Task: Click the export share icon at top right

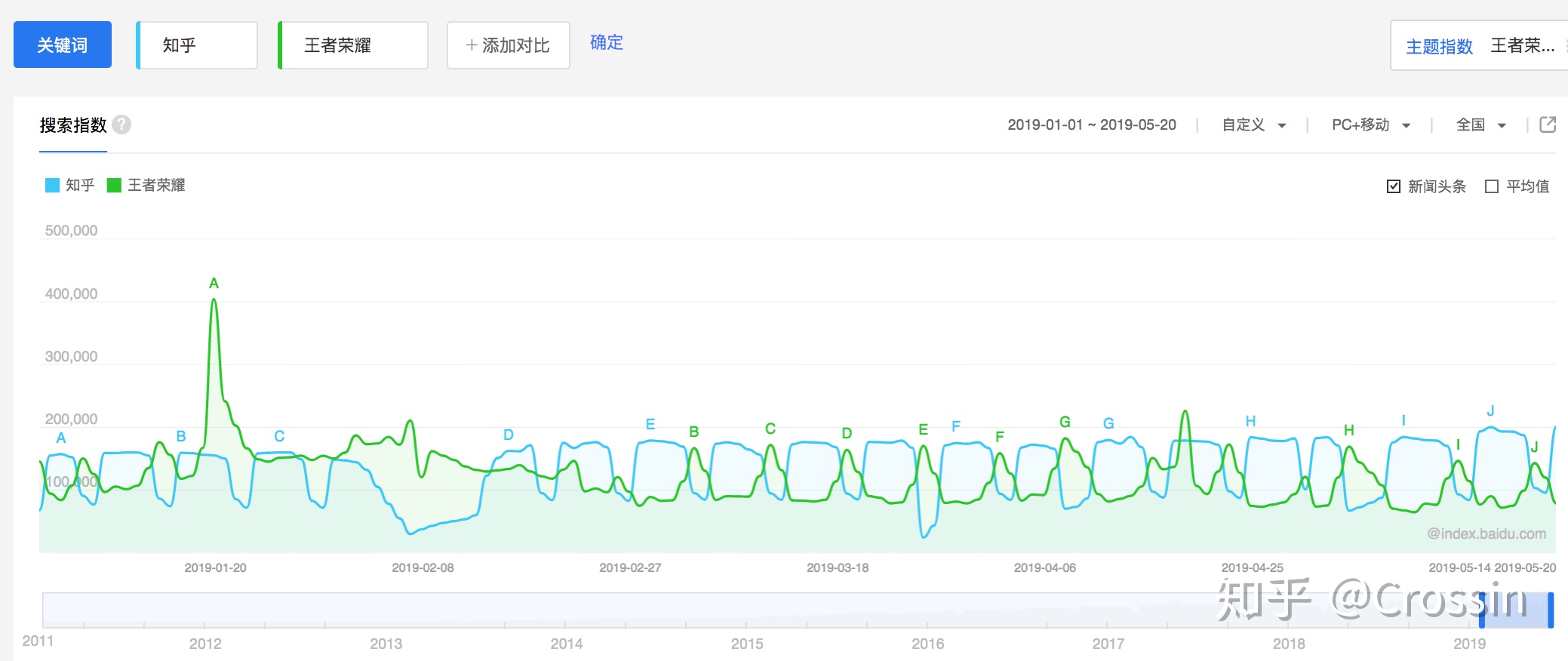Action: (1547, 125)
